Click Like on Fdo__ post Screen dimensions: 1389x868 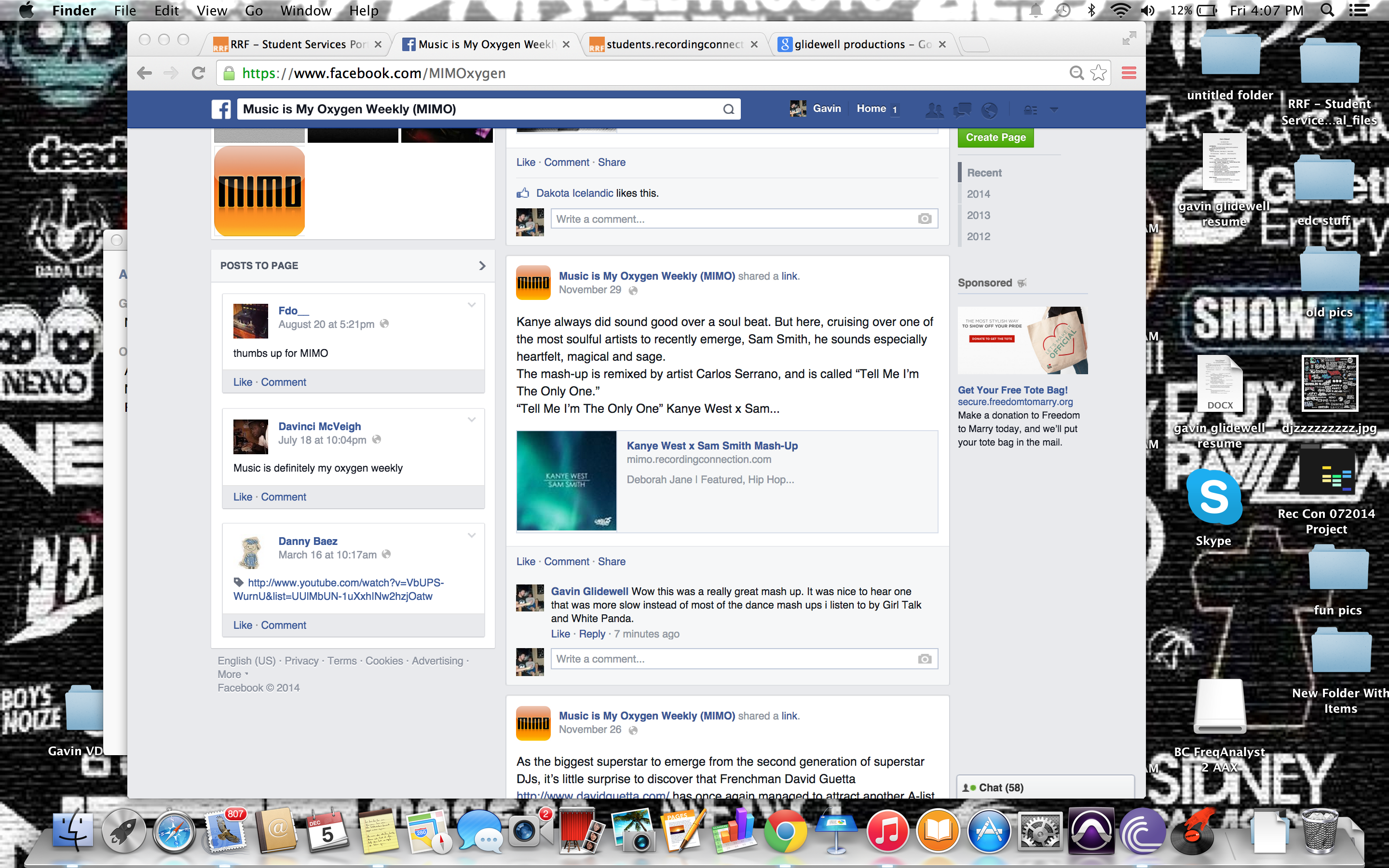coord(242,382)
